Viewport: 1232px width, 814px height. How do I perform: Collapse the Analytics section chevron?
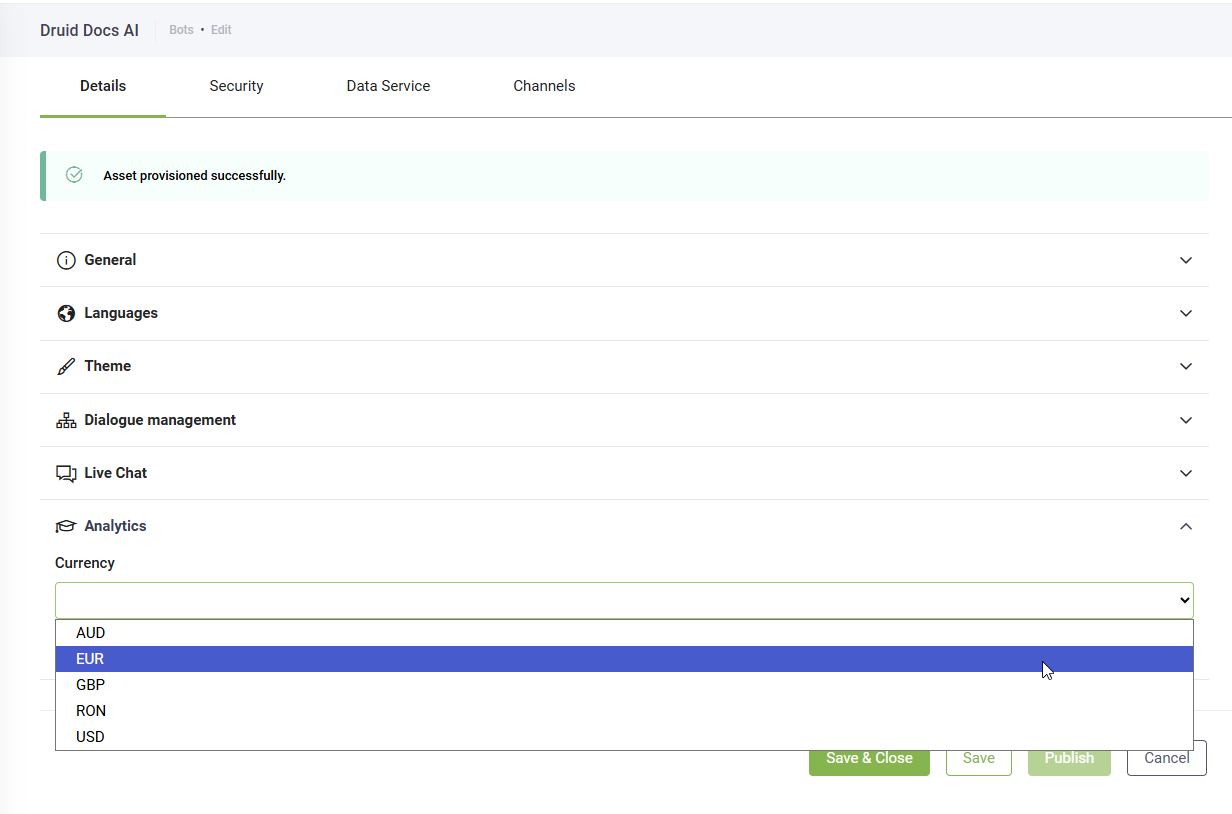point(1186,526)
